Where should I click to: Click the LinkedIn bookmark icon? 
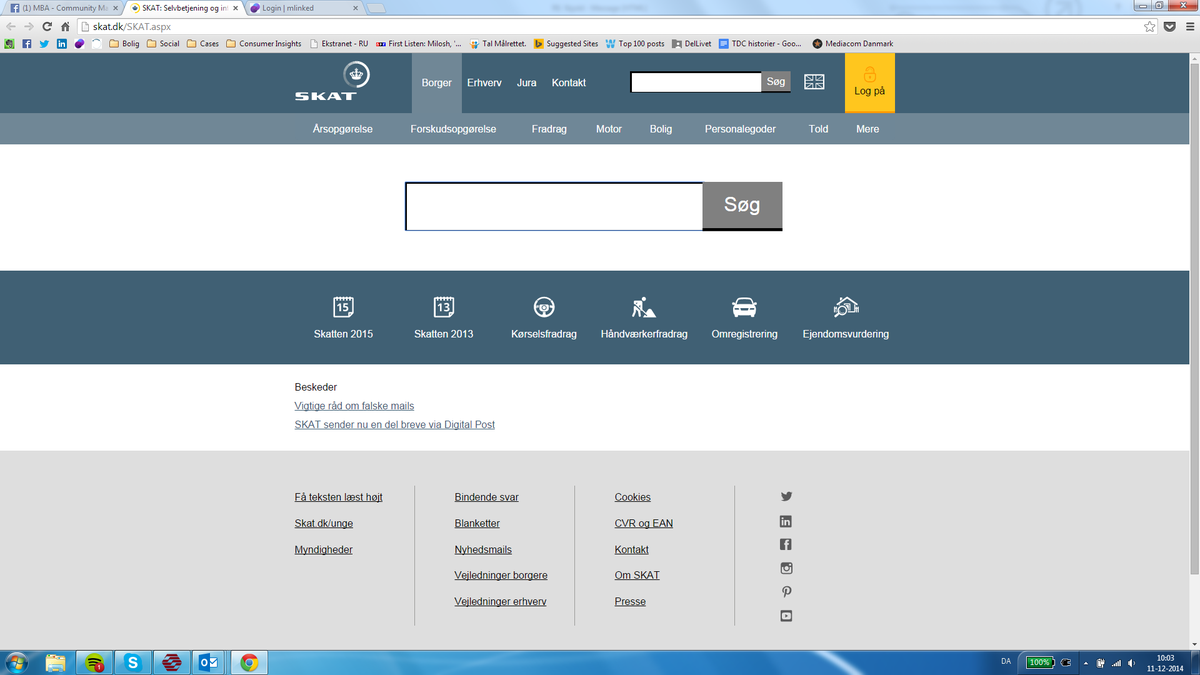pyautogui.click(x=62, y=44)
